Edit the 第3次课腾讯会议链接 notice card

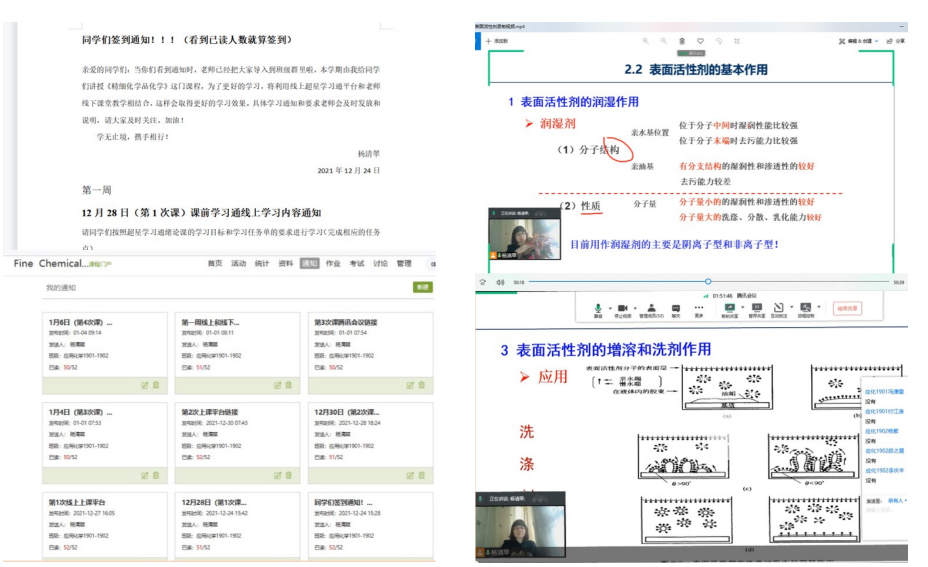click(410, 385)
